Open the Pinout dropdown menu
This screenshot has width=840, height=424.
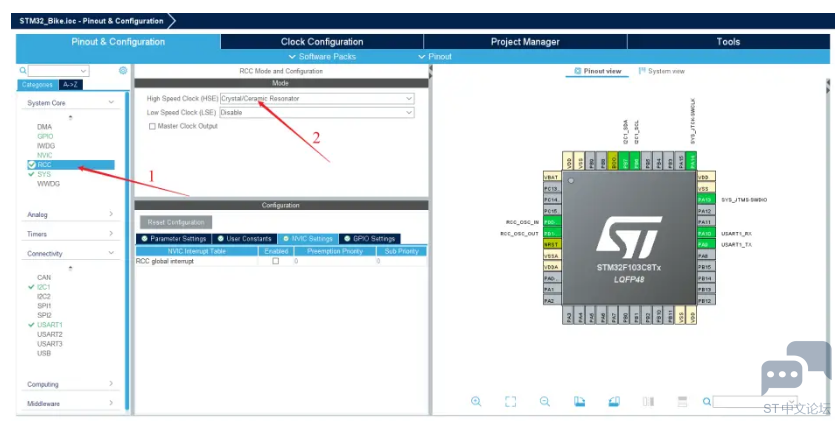pos(435,56)
